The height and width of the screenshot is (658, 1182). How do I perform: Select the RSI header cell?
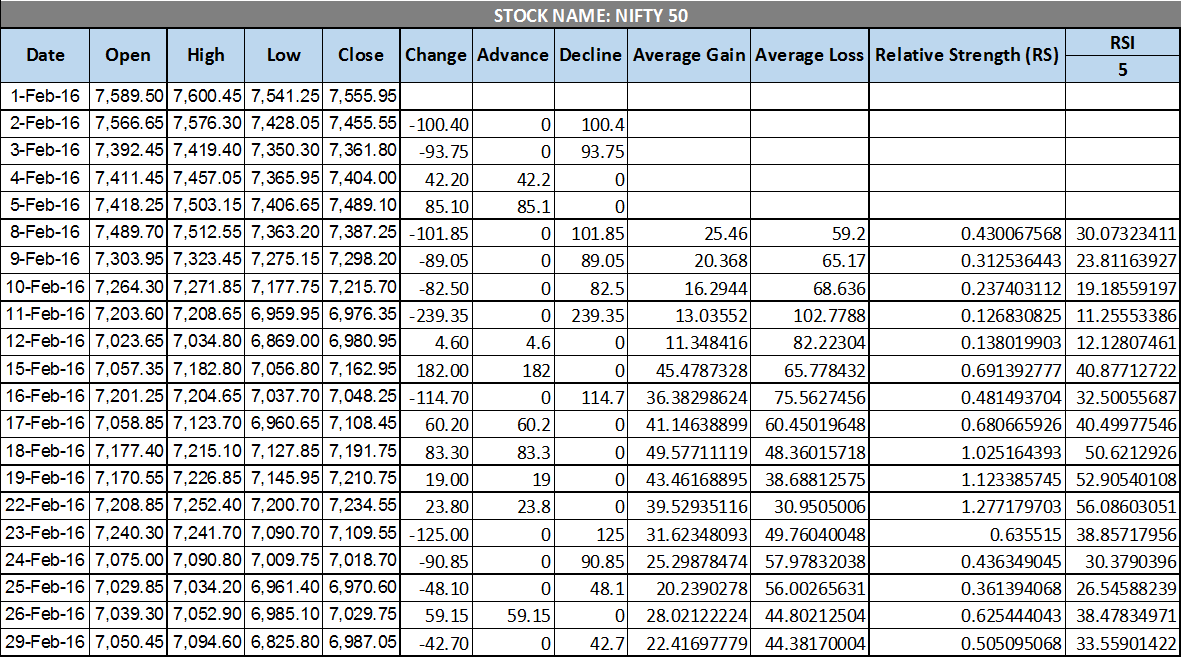pyautogui.click(x=1122, y=43)
